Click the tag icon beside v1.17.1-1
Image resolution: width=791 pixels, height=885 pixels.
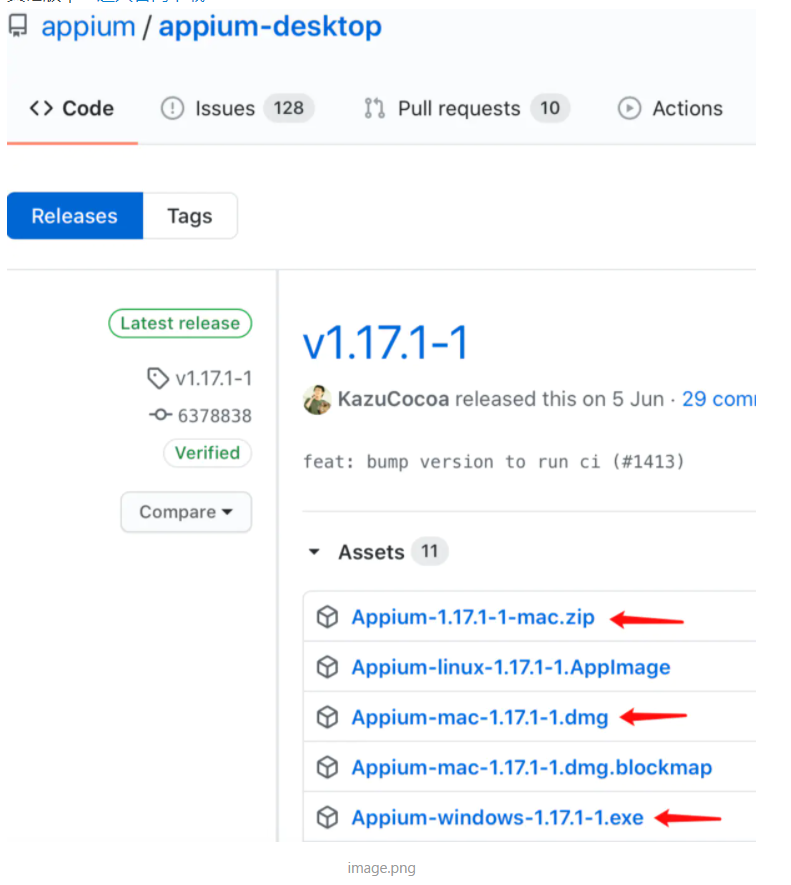click(x=158, y=378)
